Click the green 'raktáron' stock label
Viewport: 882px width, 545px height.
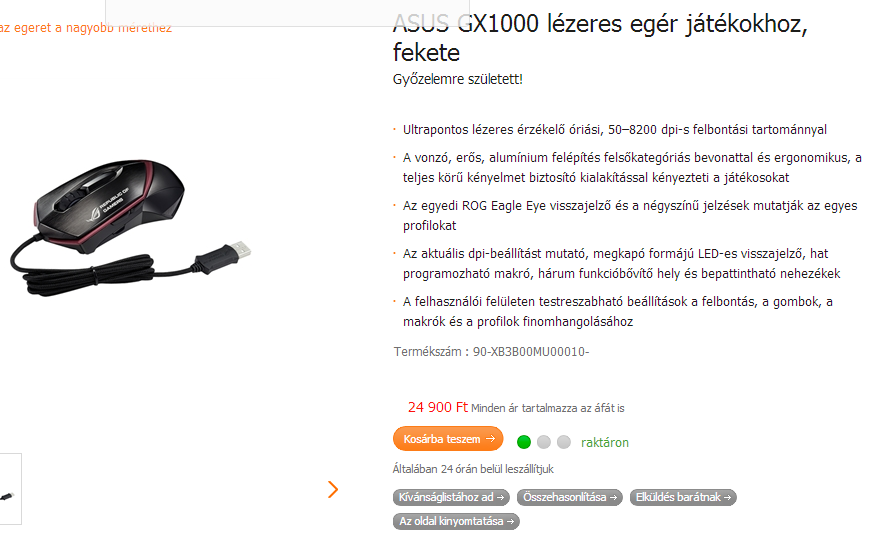click(605, 443)
